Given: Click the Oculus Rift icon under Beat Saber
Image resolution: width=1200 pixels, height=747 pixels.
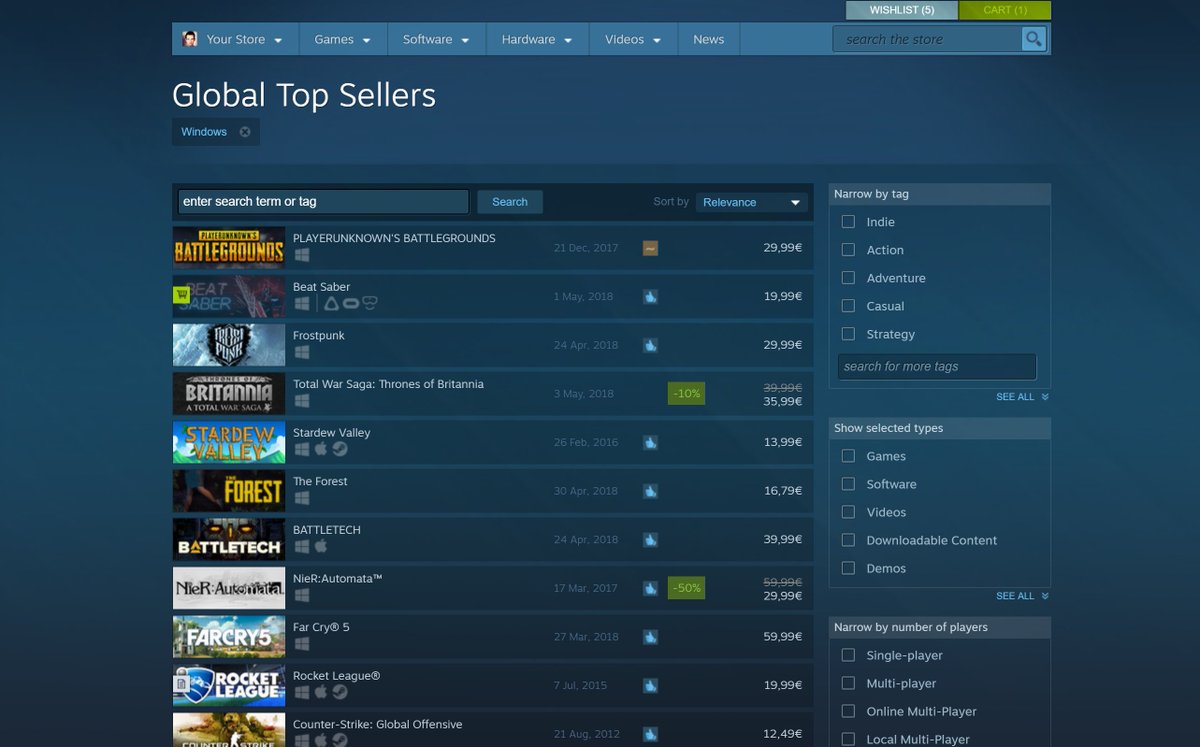Looking at the screenshot, I should click(x=351, y=303).
